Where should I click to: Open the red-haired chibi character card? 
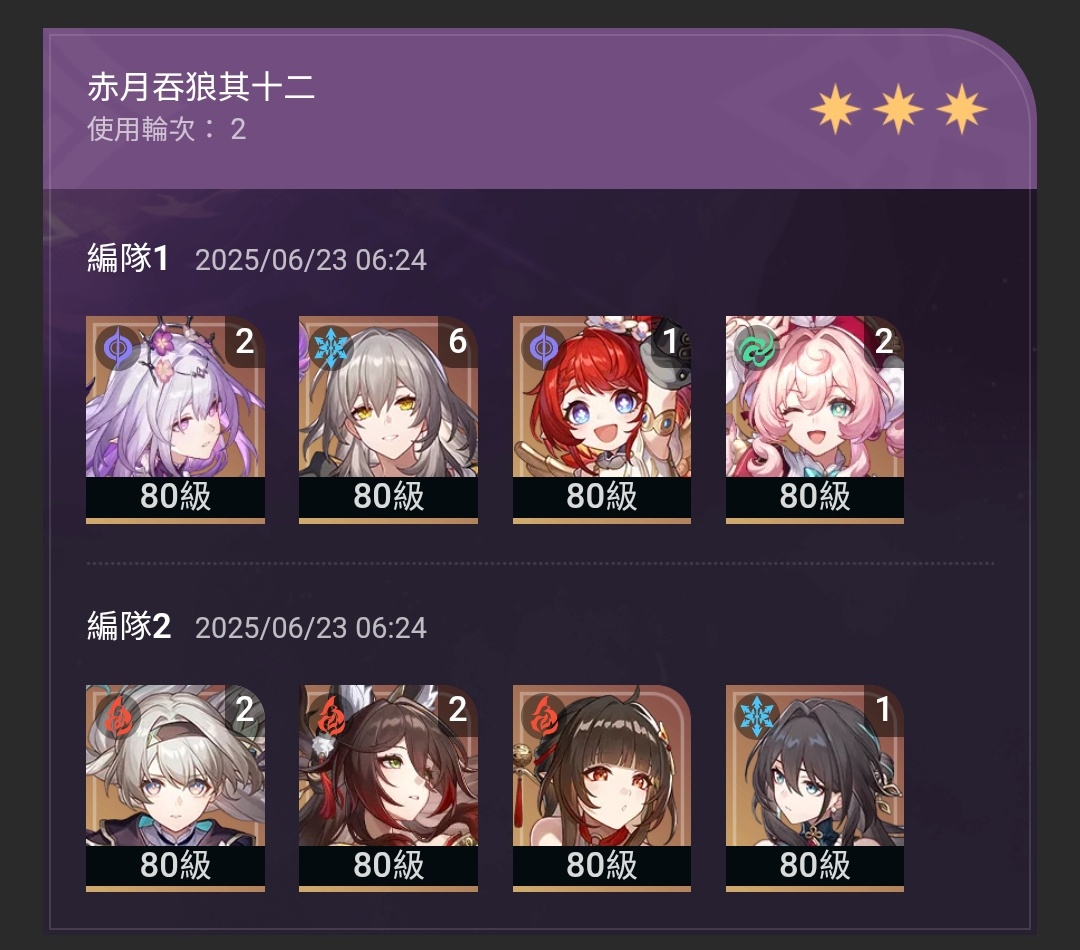602,420
